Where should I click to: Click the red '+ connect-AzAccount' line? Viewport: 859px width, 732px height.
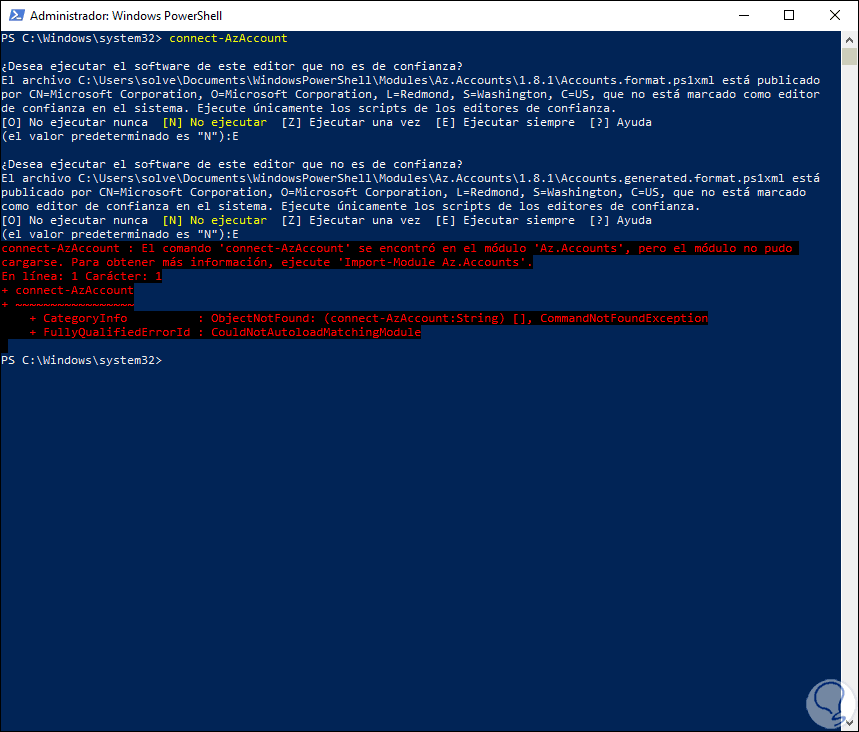(x=67, y=290)
